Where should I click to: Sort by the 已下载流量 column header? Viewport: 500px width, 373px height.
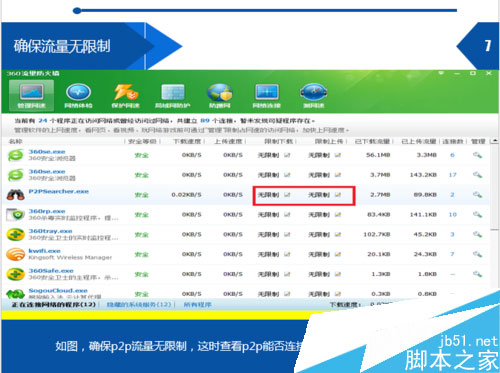point(373,141)
